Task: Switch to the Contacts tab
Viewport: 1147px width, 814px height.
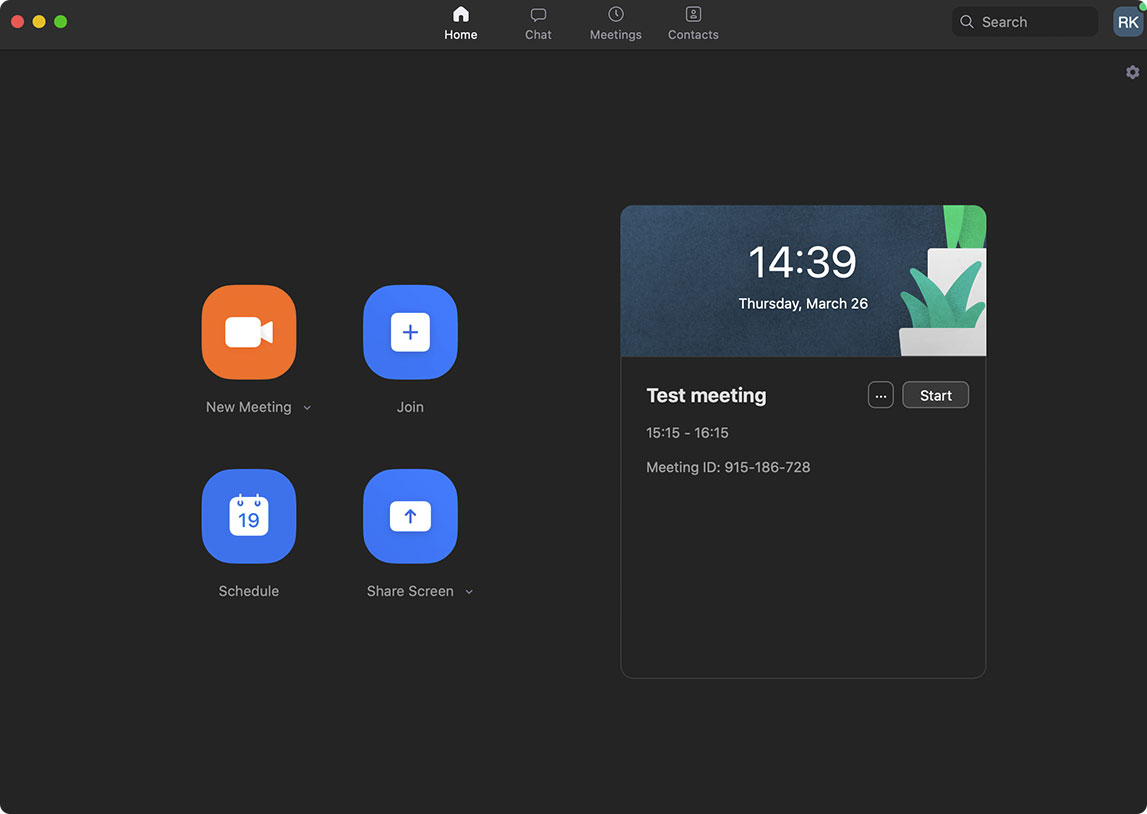Action: (693, 23)
